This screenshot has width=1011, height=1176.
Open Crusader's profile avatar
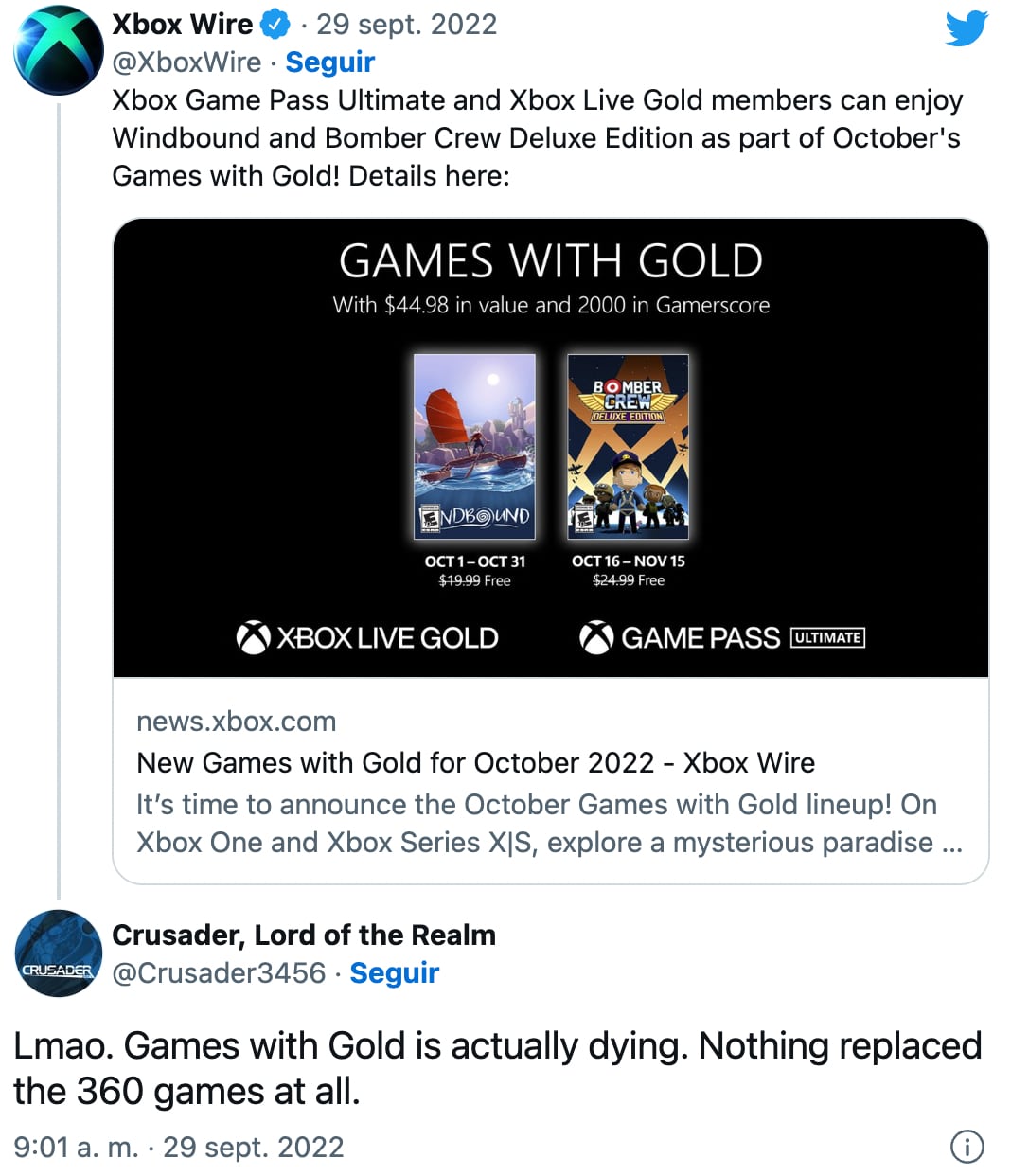click(58, 953)
